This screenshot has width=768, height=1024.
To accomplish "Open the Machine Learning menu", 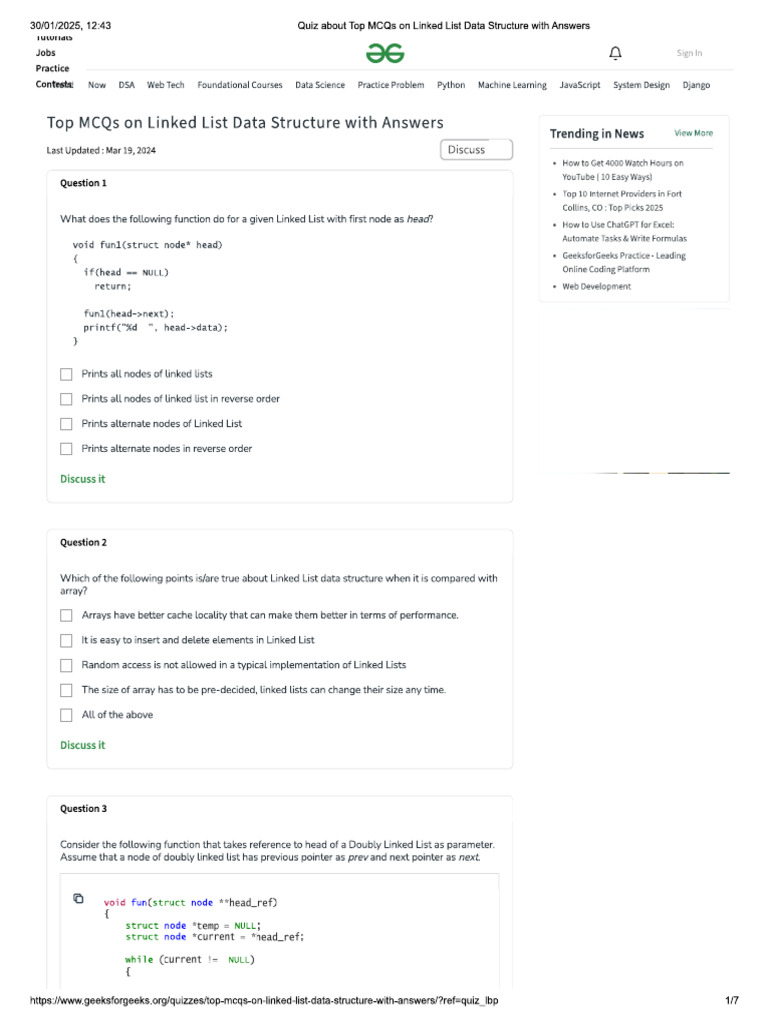I will [512, 85].
